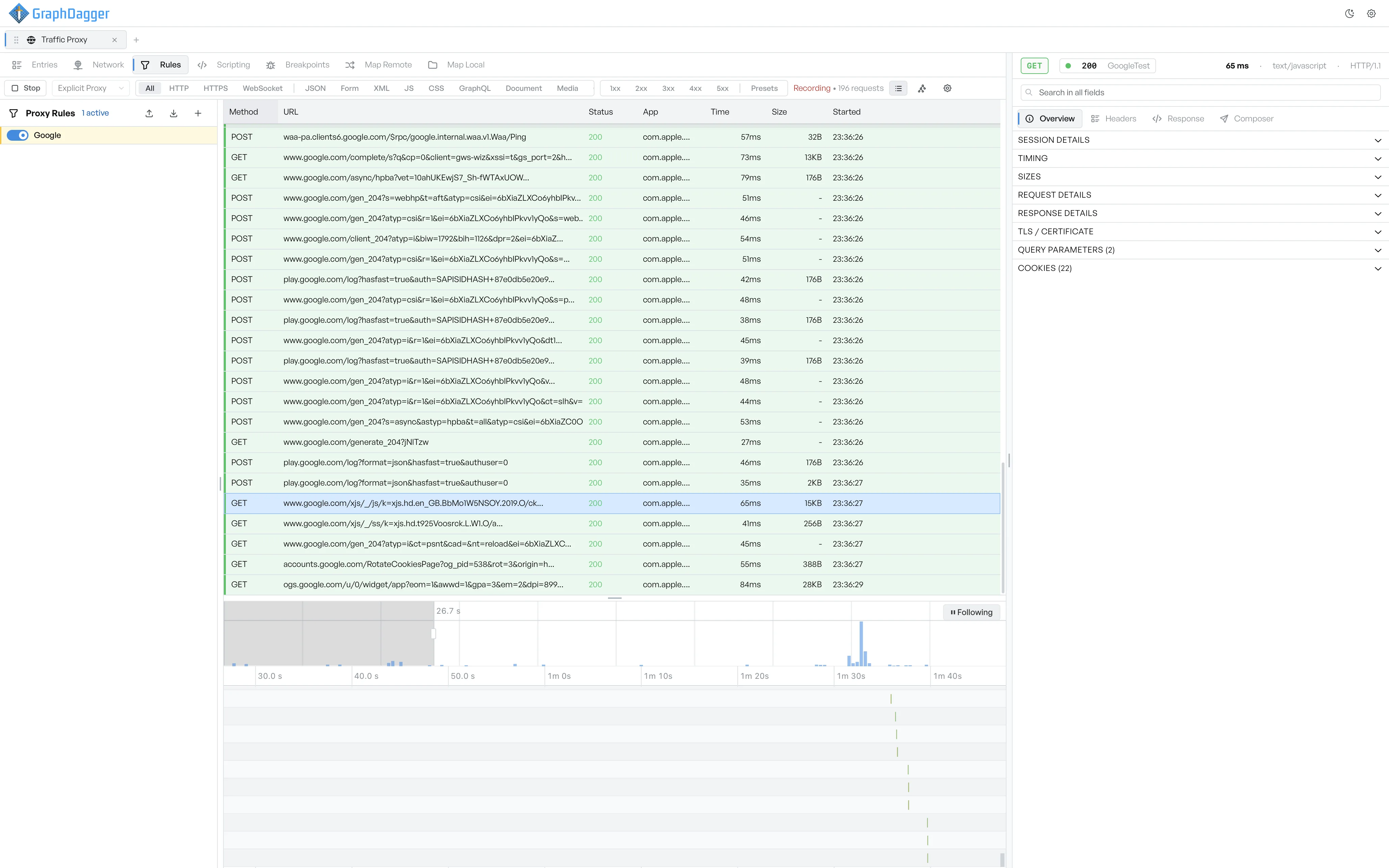Image resolution: width=1389 pixels, height=868 pixels.
Task: Filter by JSON content type
Action: click(315, 88)
